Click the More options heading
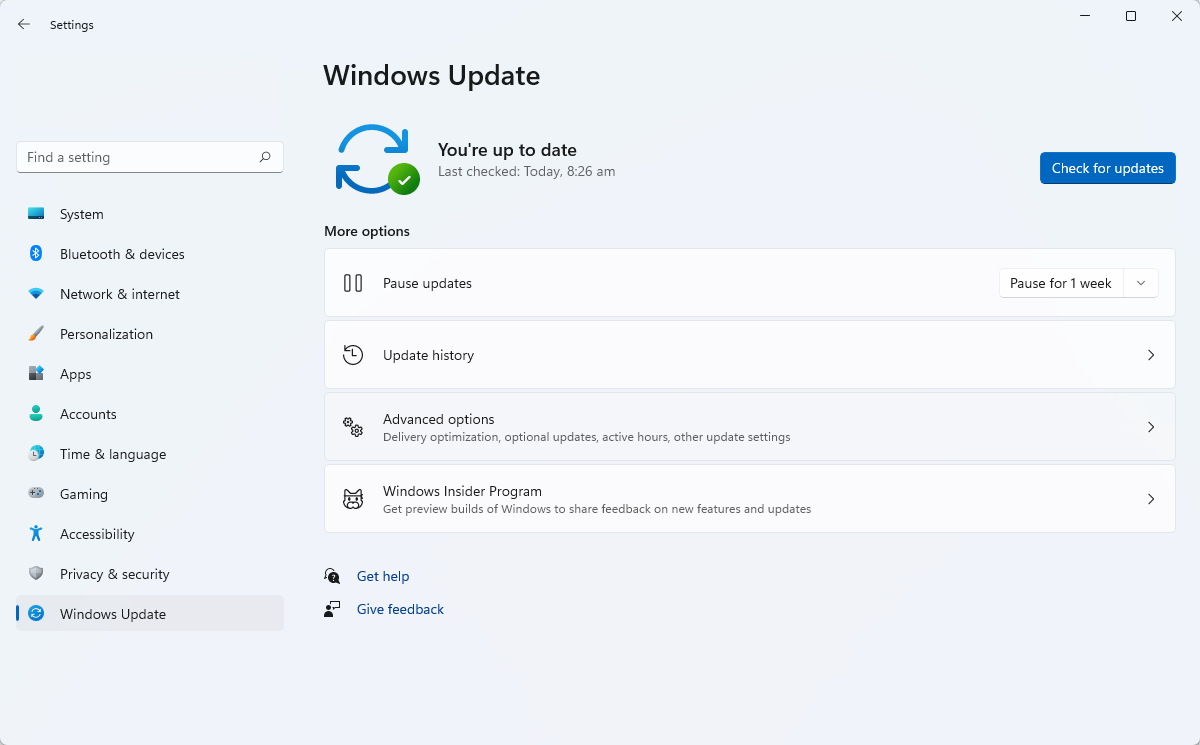This screenshot has height=745, width=1200. [367, 231]
